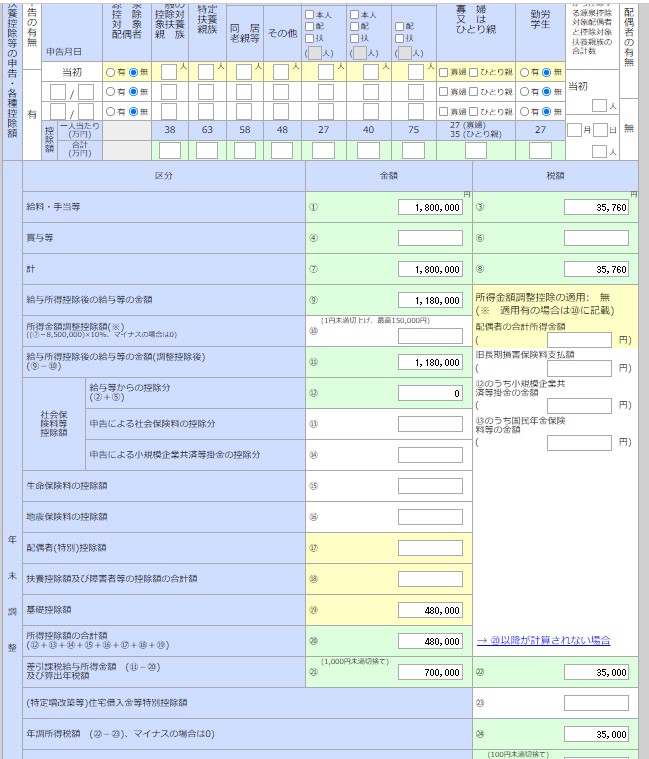Select 無 for 勤労学生 in 当初 row
649x759 pixels.
coord(546,72)
